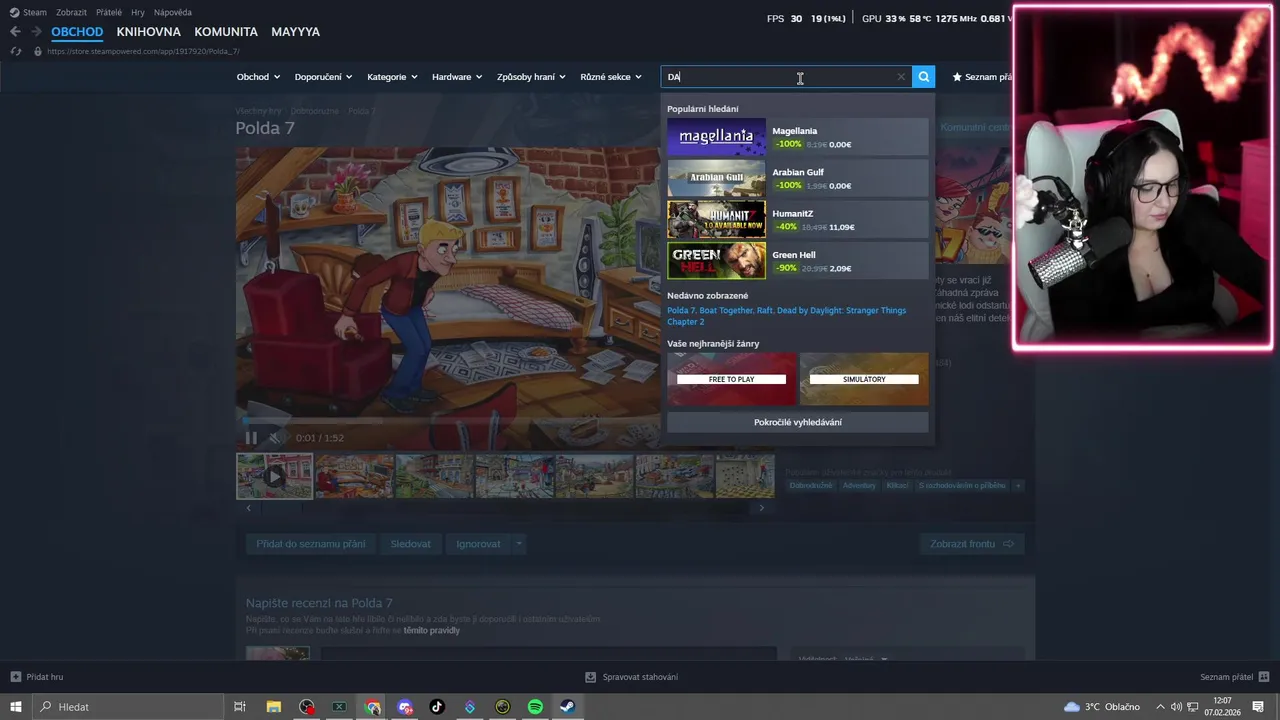Viewport: 1280px width, 720px height.
Task: Open Seznam přátel at bottom
Action: pyautogui.click(x=1235, y=677)
